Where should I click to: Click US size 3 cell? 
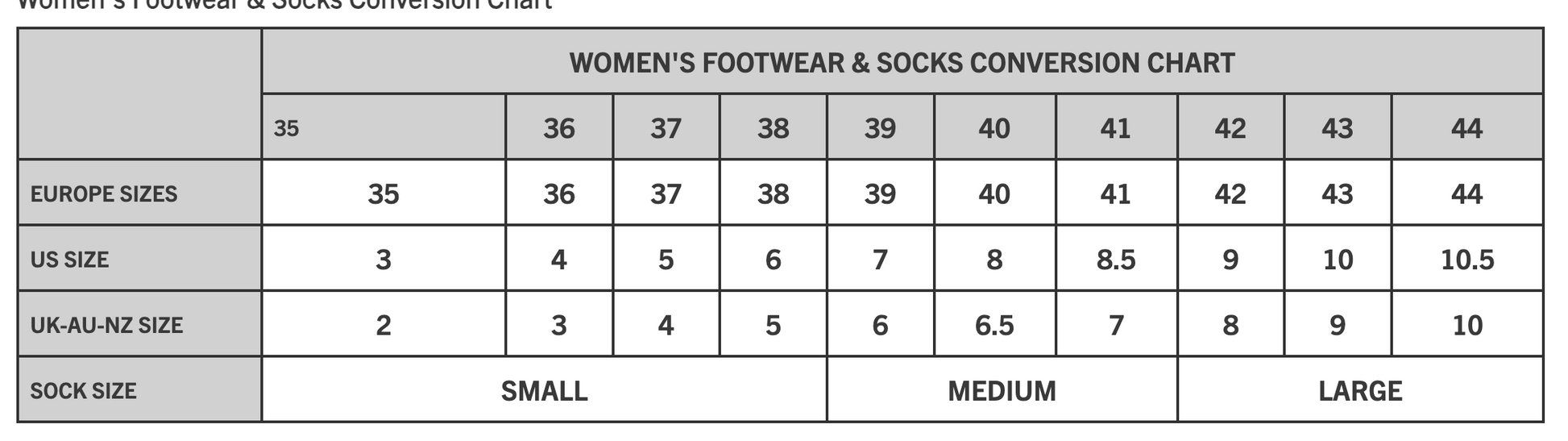[384, 259]
